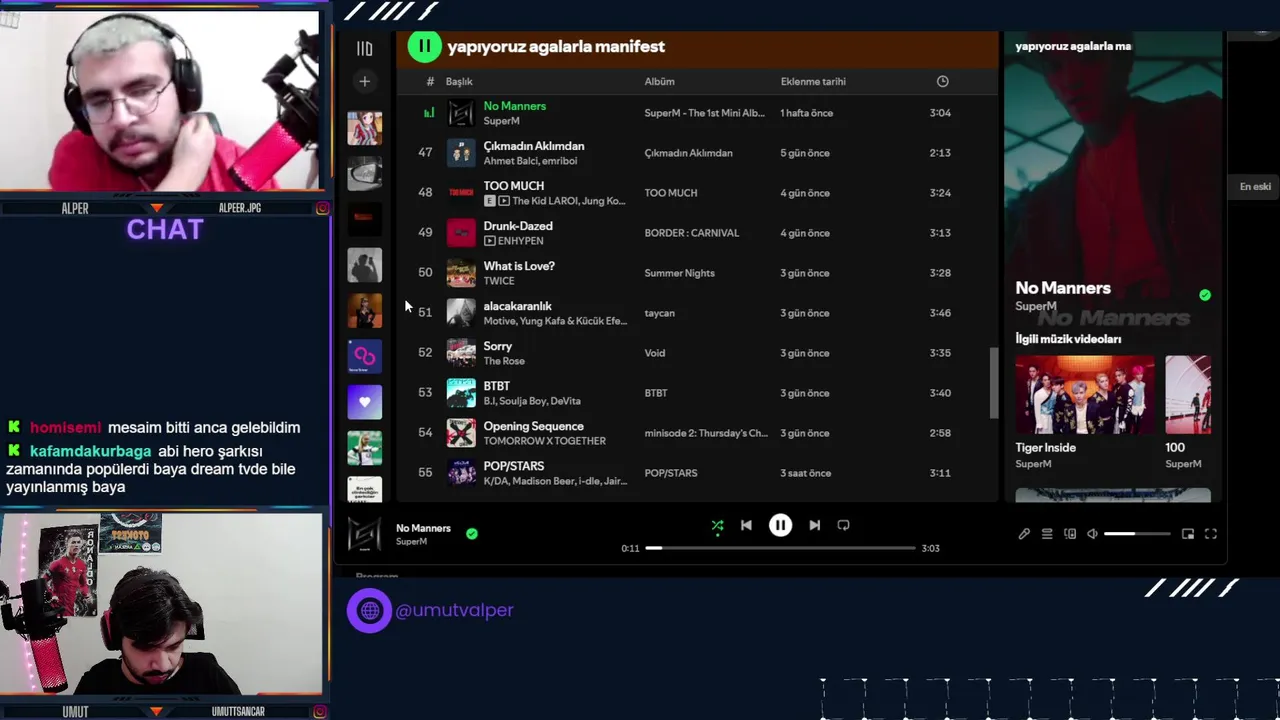The width and height of the screenshot is (1280, 720).
Task: Open lyrics microphone icon in player bar
Action: 1024,534
